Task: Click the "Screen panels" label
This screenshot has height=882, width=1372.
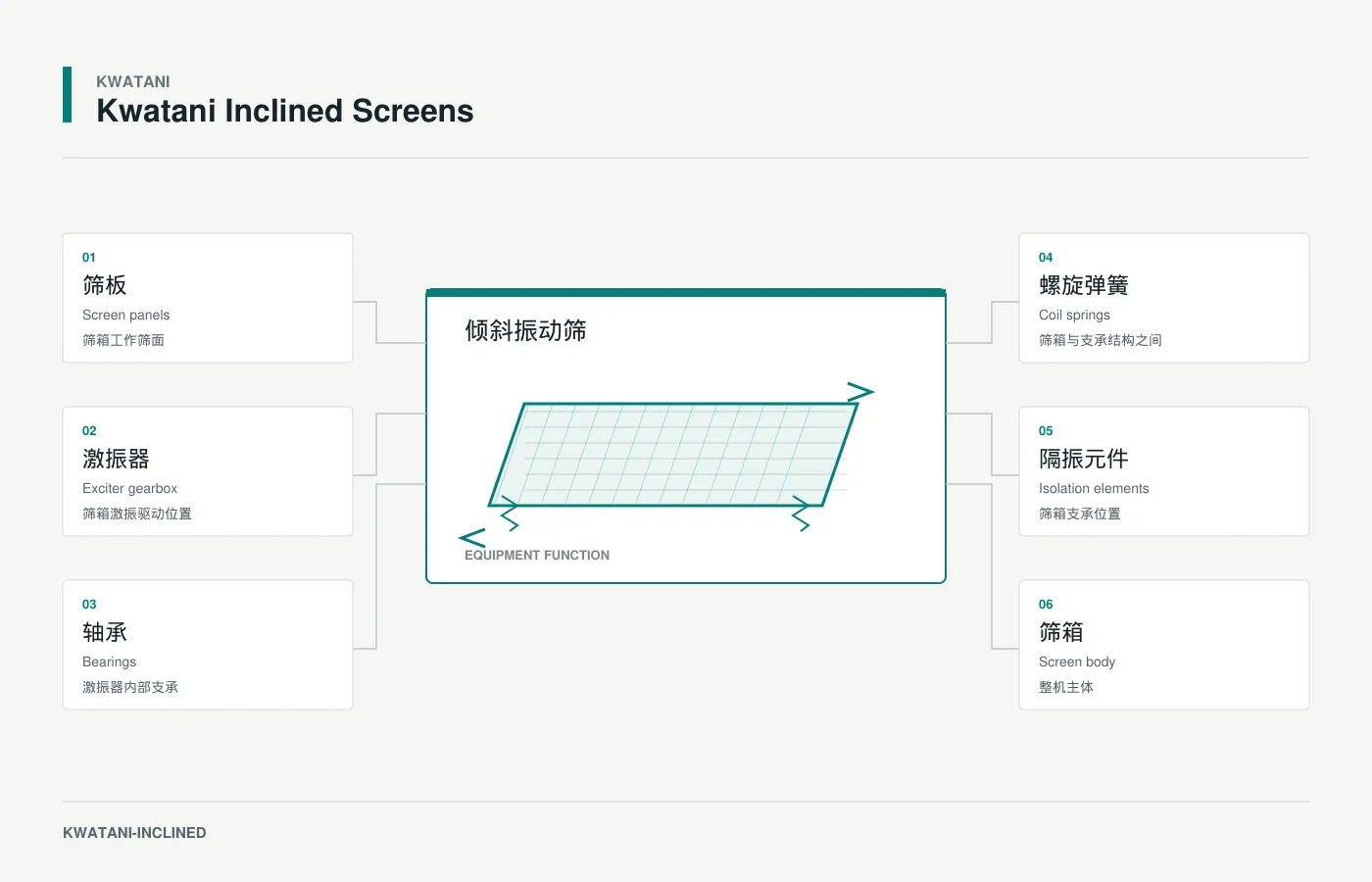Action: click(126, 315)
